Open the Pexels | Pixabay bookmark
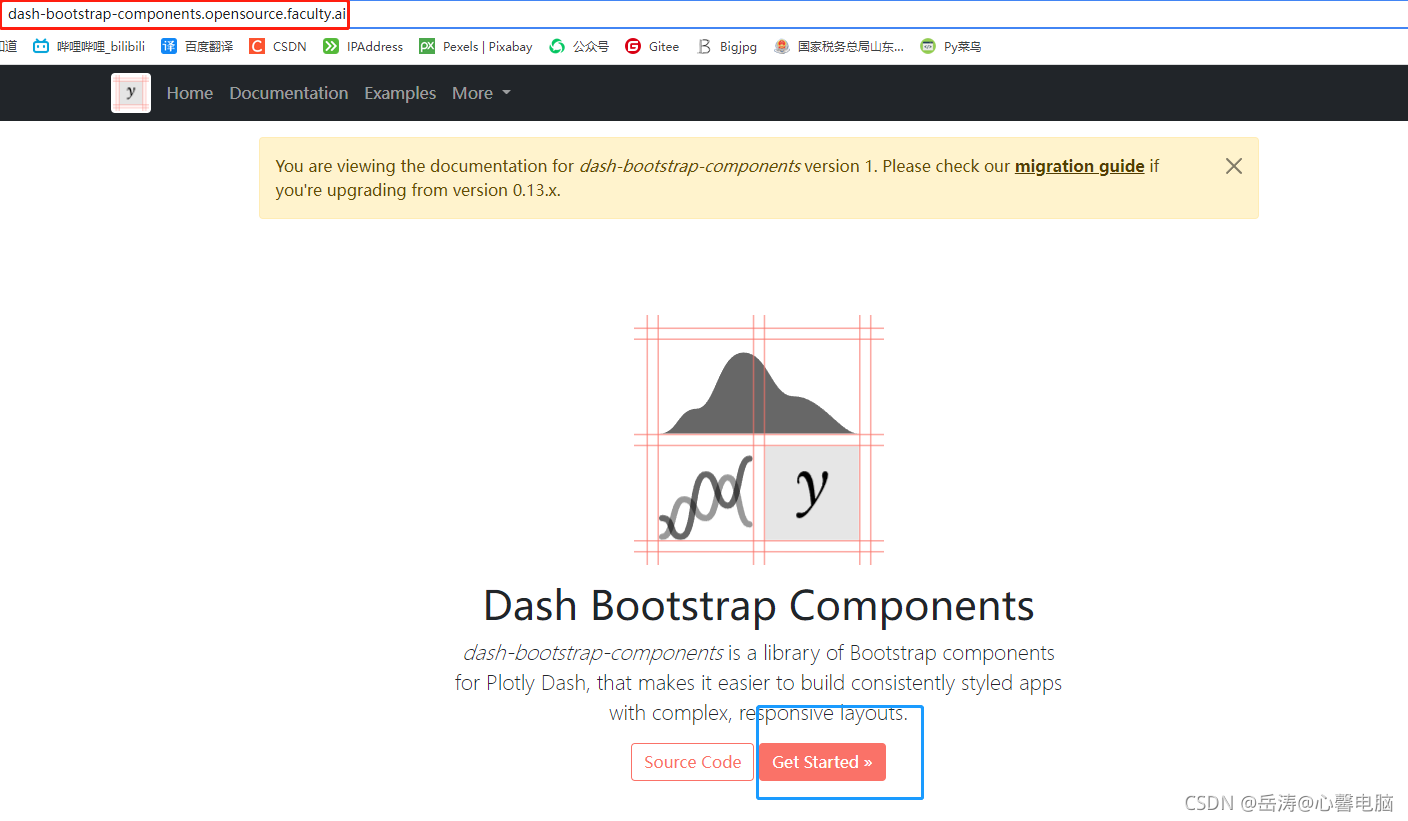This screenshot has height=821, width=1408. click(x=475, y=46)
